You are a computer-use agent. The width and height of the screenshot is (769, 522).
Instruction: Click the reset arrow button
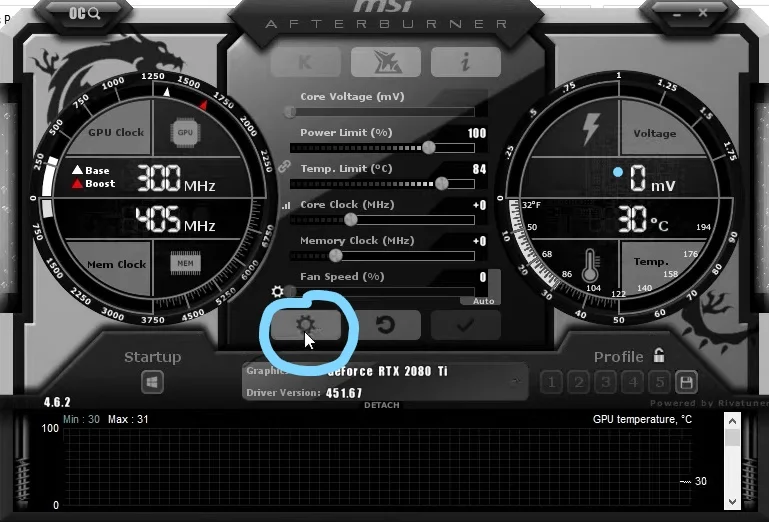click(x=385, y=325)
